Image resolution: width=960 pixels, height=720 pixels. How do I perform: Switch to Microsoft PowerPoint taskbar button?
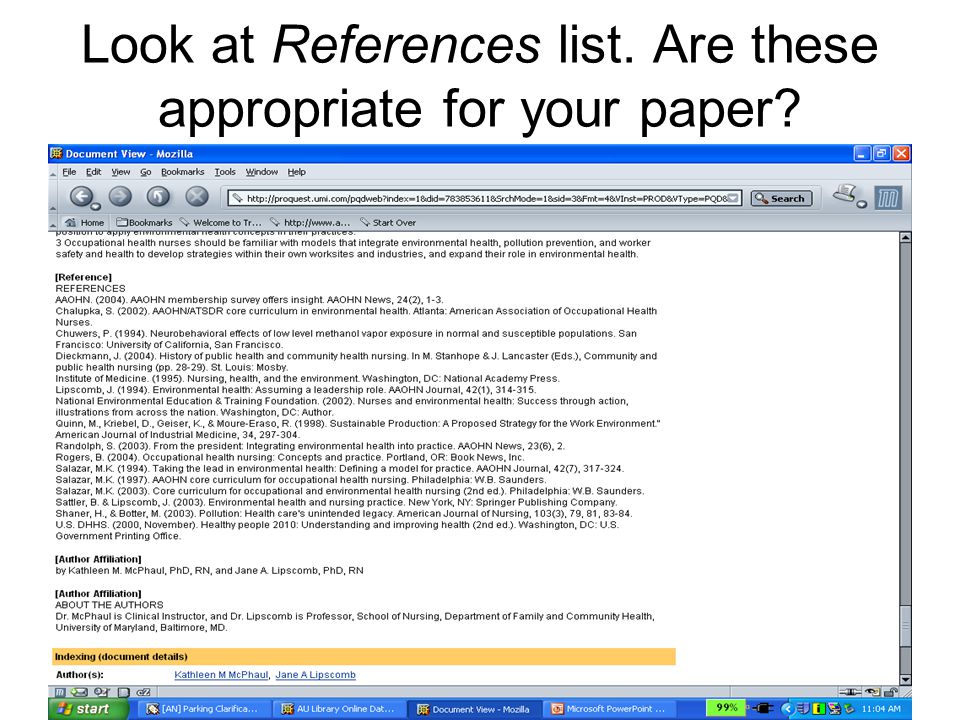pyautogui.click(x=607, y=709)
